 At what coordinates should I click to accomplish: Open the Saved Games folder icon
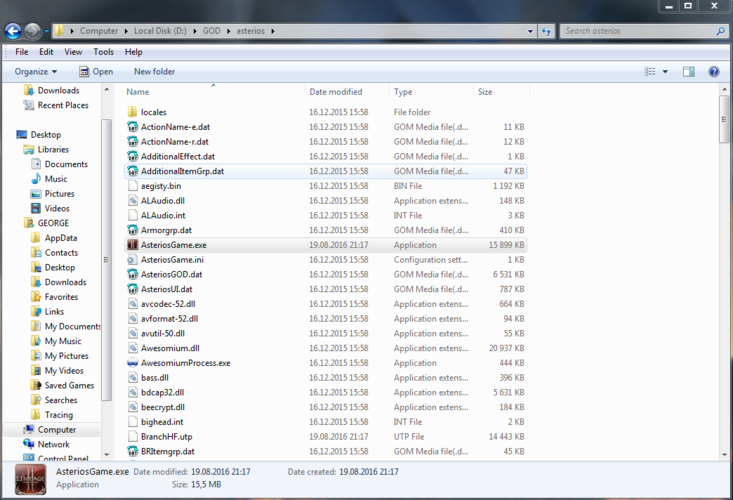pyautogui.click(x=36, y=385)
